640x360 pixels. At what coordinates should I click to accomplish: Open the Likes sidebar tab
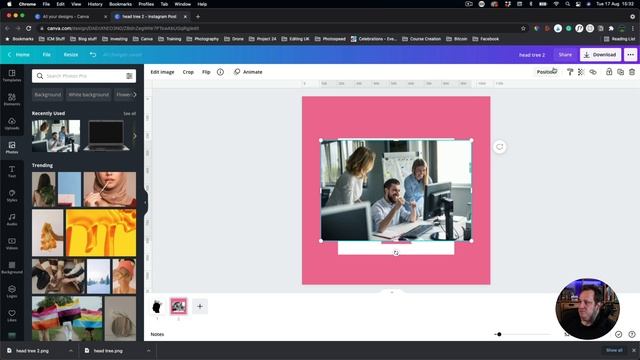12,316
